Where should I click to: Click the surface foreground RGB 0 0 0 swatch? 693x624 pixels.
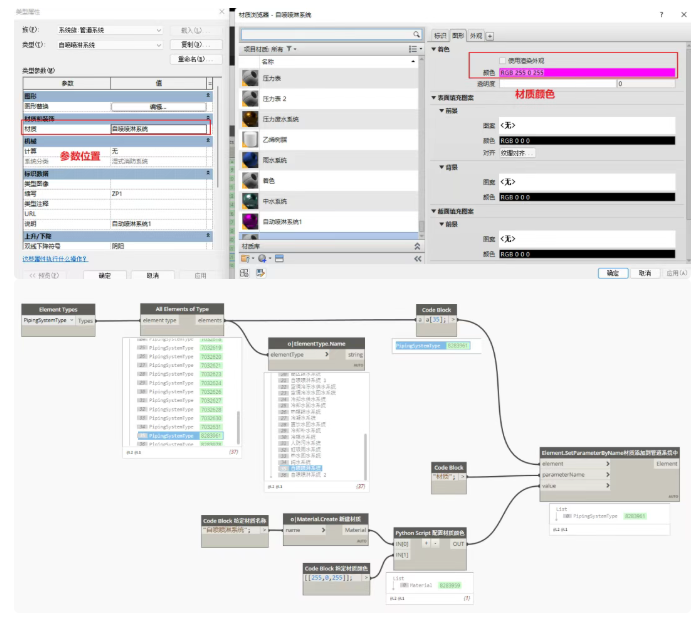click(x=587, y=141)
